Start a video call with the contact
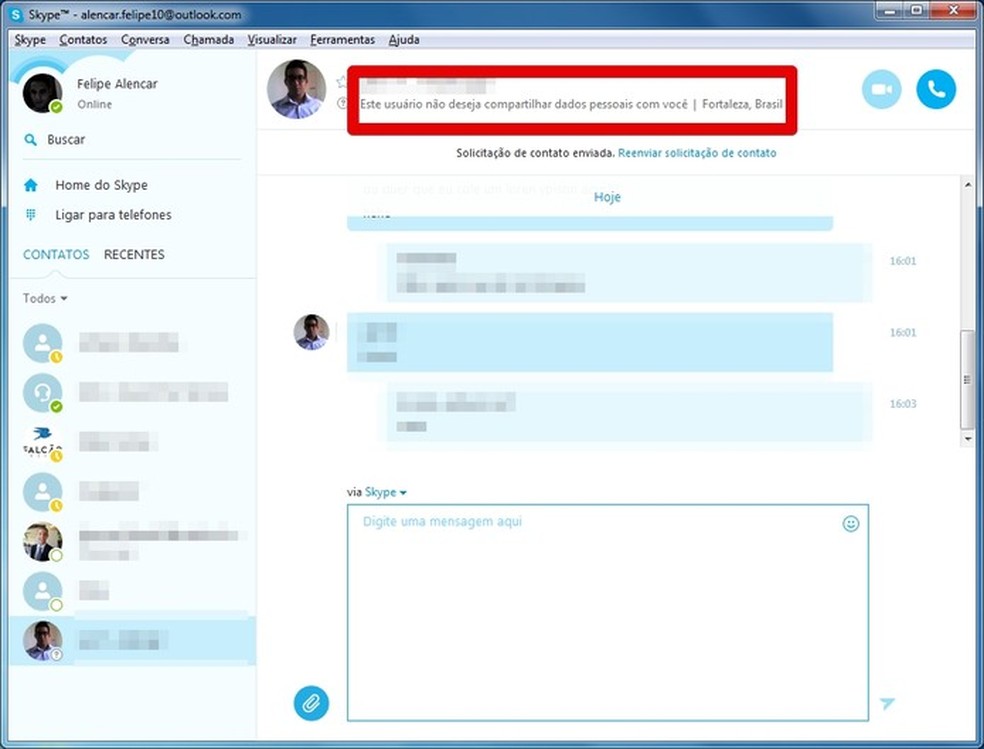Image resolution: width=984 pixels, height=749 pixels. 881,90
